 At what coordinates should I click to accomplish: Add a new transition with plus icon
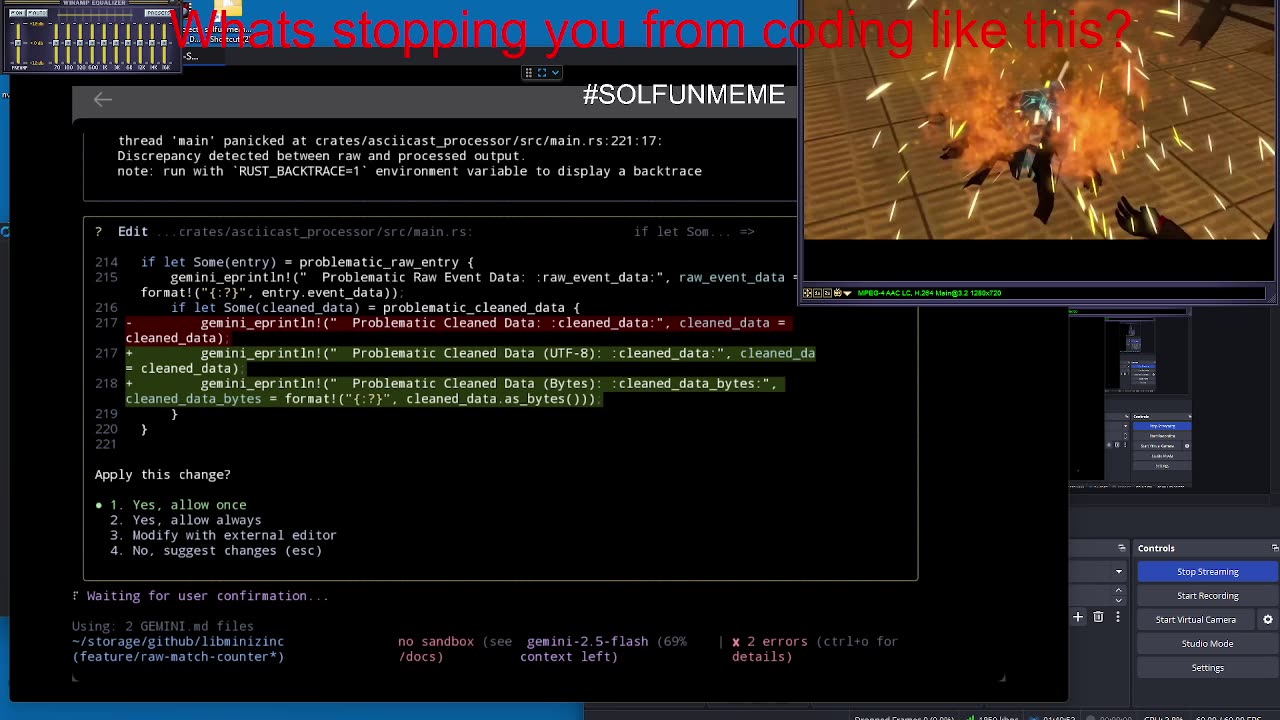pyautogui.click(x=1078, y=618)
